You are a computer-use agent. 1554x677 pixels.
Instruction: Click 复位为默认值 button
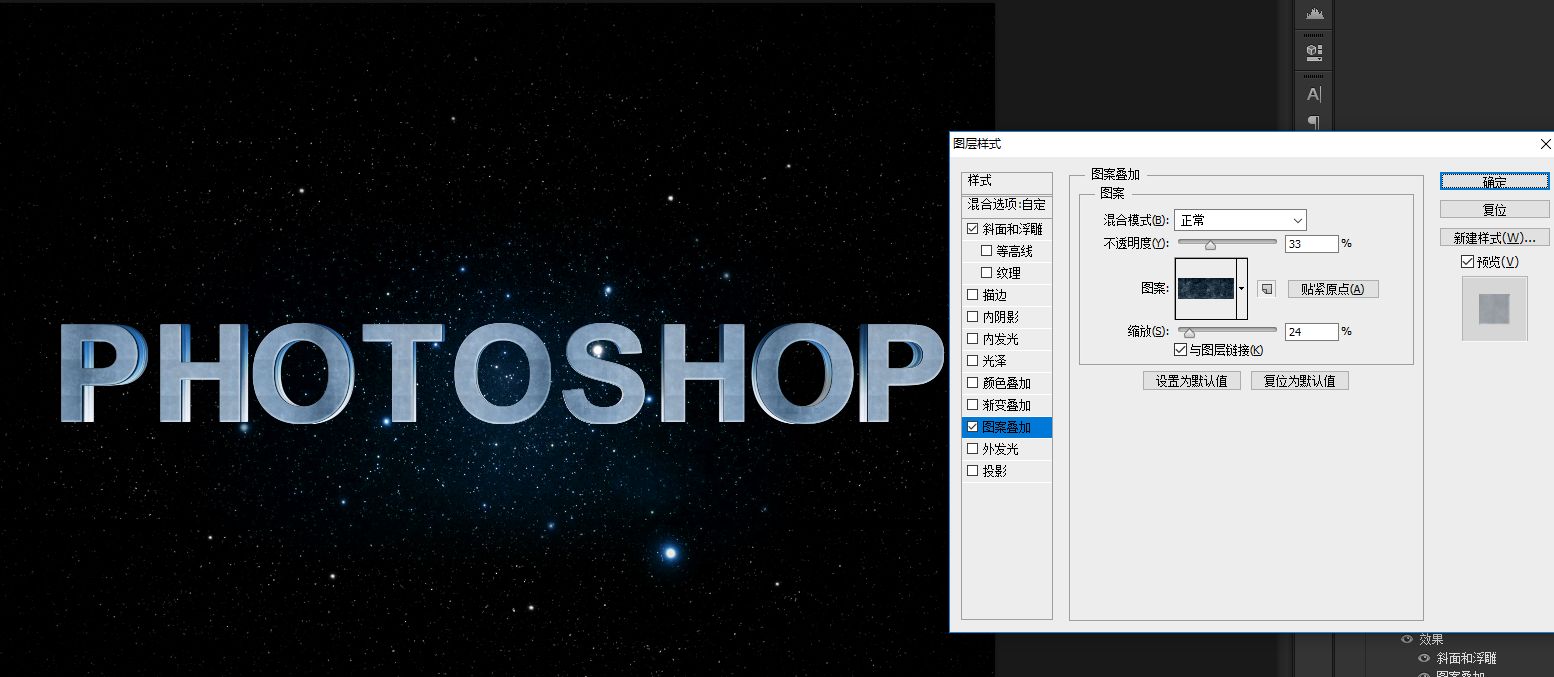[1300, 381]
